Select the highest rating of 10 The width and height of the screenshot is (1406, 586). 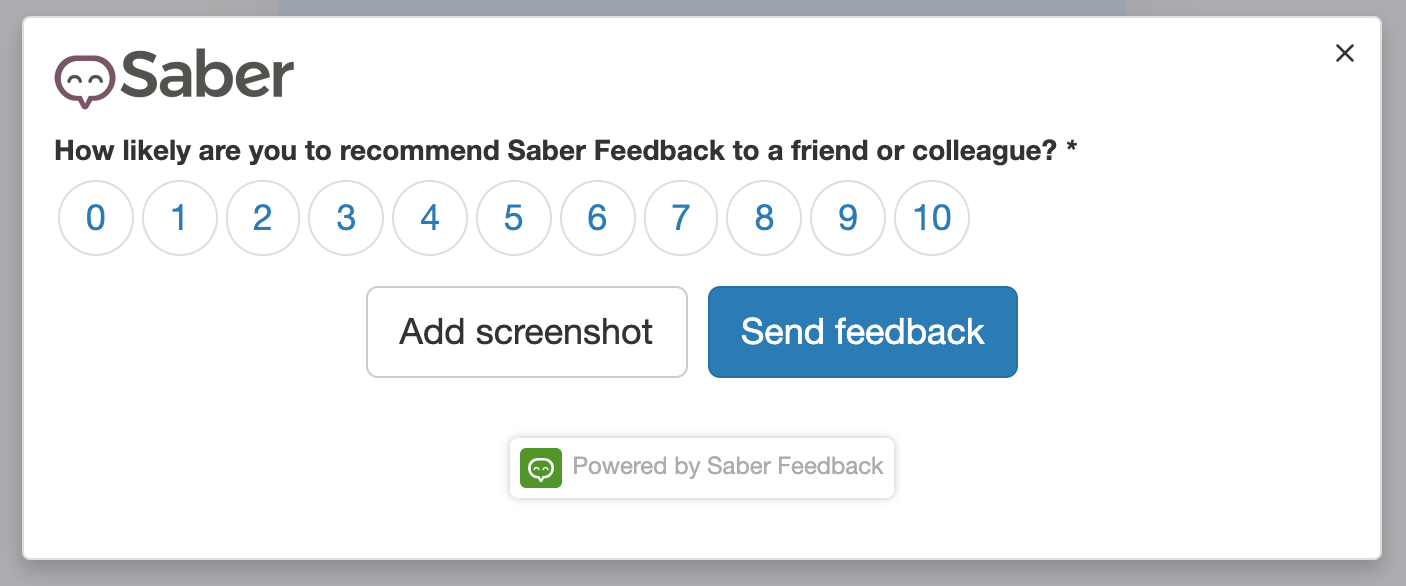[x=932, y=218]
